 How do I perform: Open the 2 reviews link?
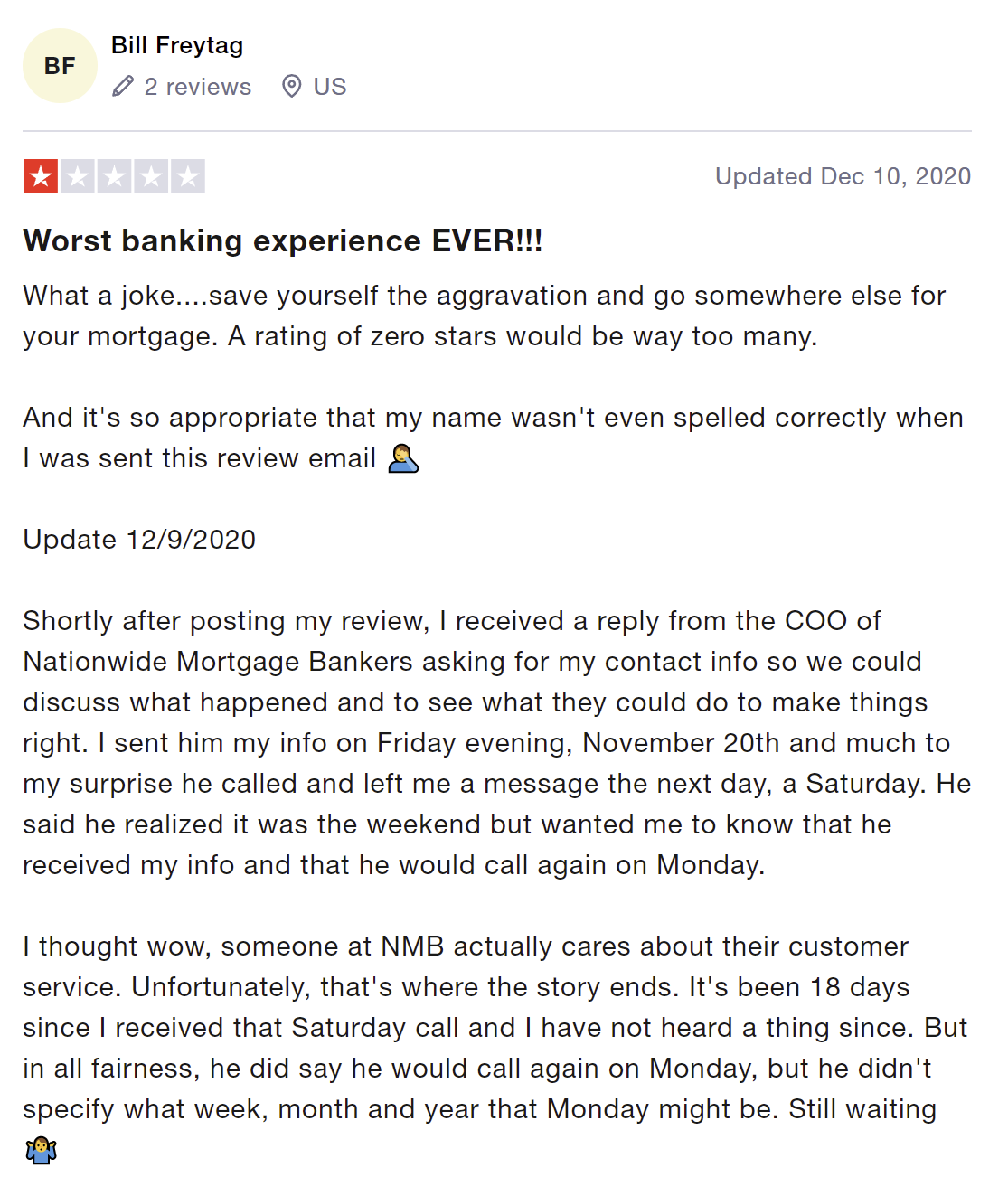pos(198,87)
